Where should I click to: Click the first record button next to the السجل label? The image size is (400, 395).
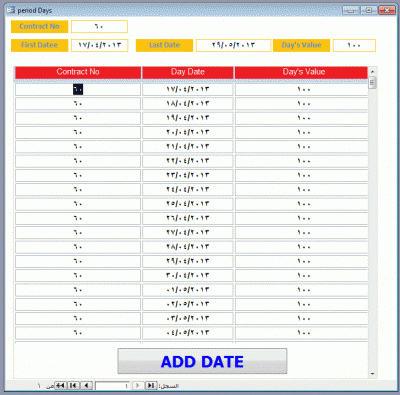[x=151, y=385]
